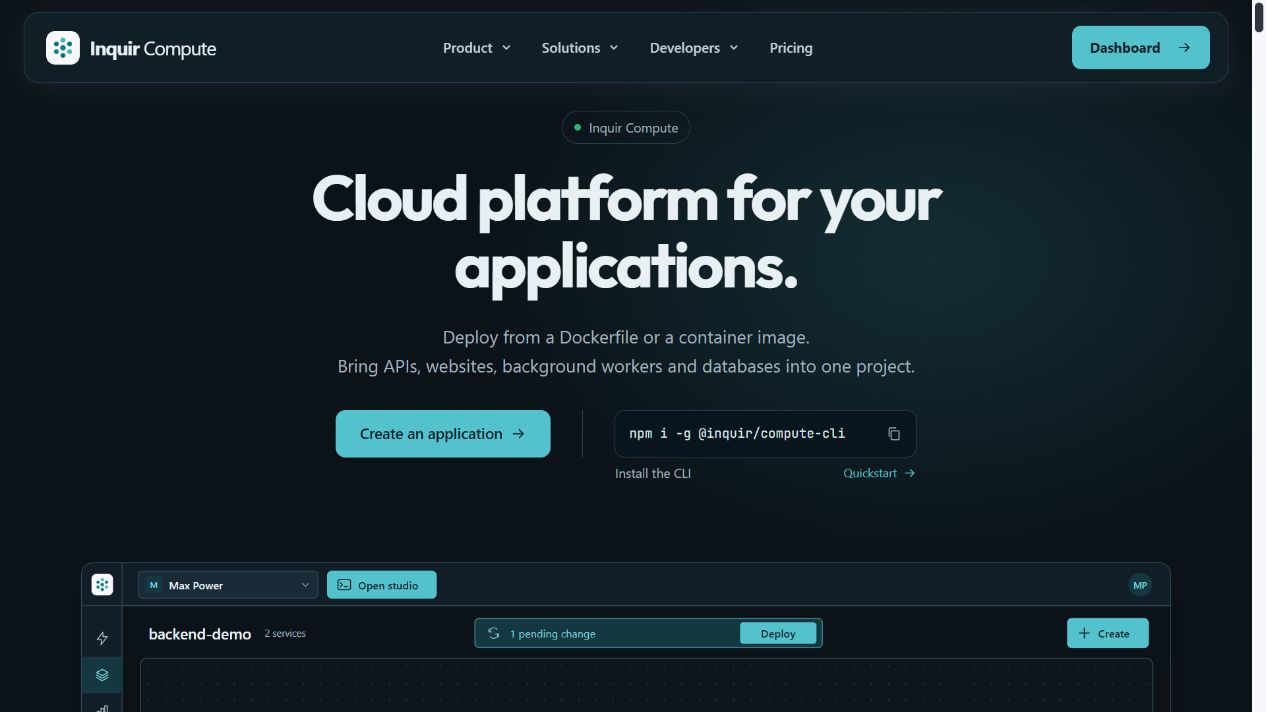This screenshot has height=712, width=1266.
Task: Click the backend-demo project title
Action: coord(200,634)
